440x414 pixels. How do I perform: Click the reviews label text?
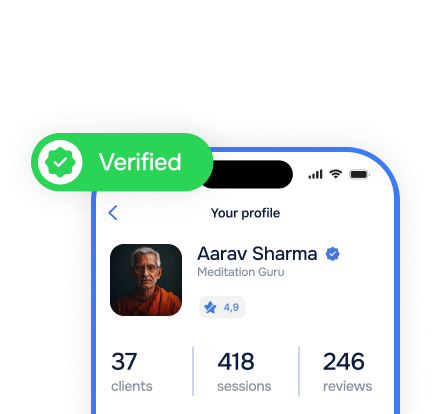click(347, 386)
